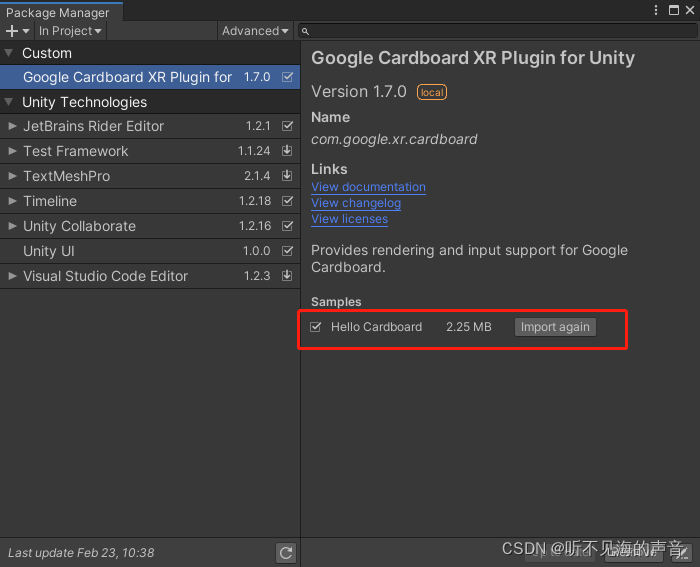Viewport: 700px width, 567px height.
Task: Collapse the Unity Technologies group
Action: pyautogui.click(x=8, y=102)
